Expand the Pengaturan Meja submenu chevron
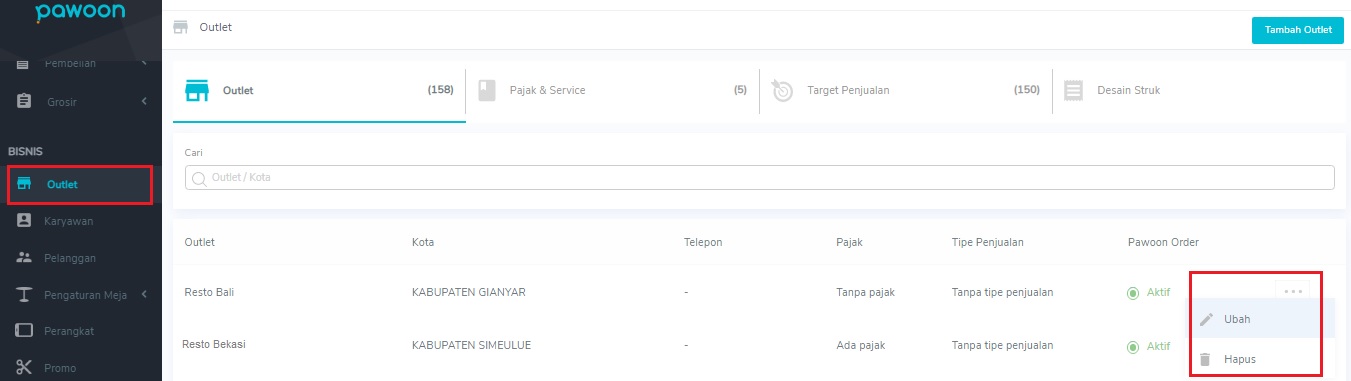 coord(144,294)
